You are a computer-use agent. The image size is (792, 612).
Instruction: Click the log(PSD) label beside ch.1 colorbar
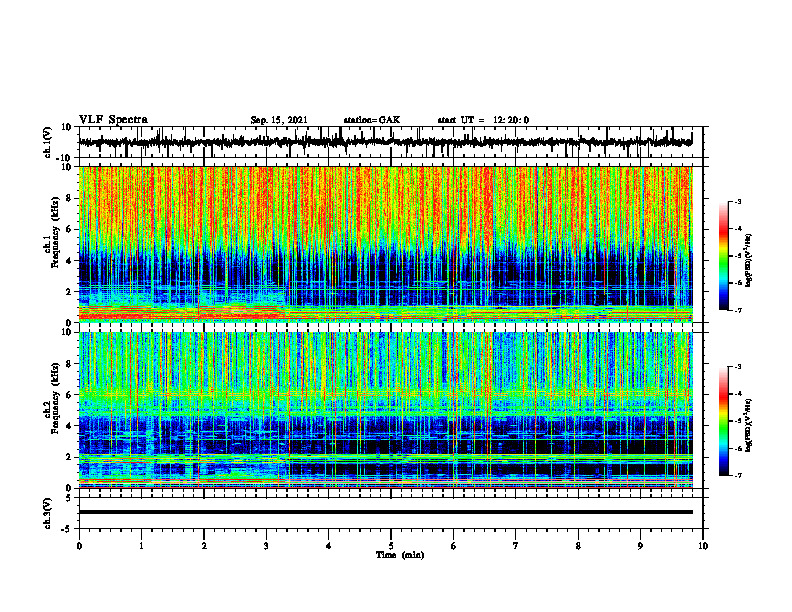click(748, 261)
